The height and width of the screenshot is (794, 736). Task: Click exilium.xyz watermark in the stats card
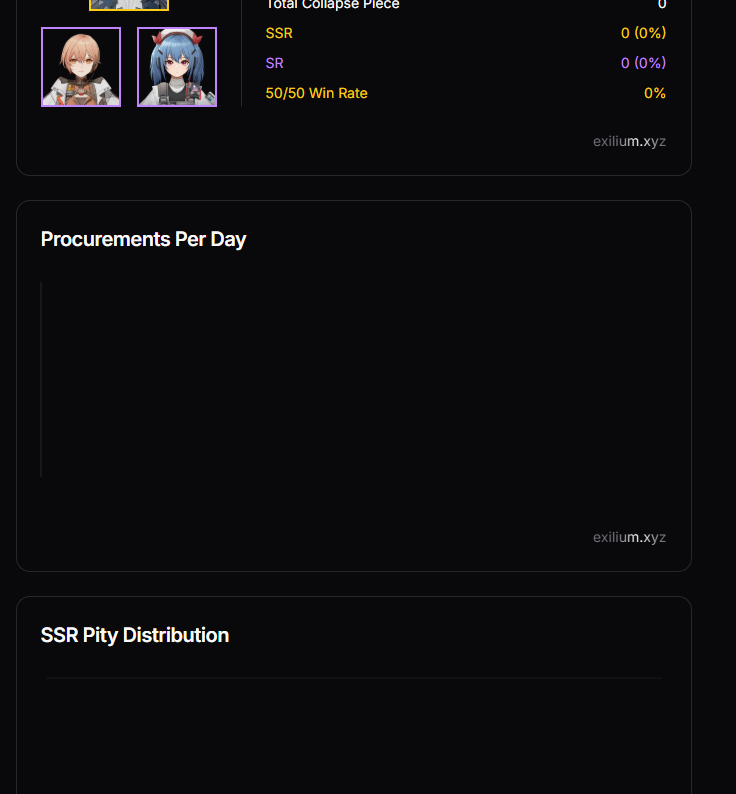pos(629,141)
